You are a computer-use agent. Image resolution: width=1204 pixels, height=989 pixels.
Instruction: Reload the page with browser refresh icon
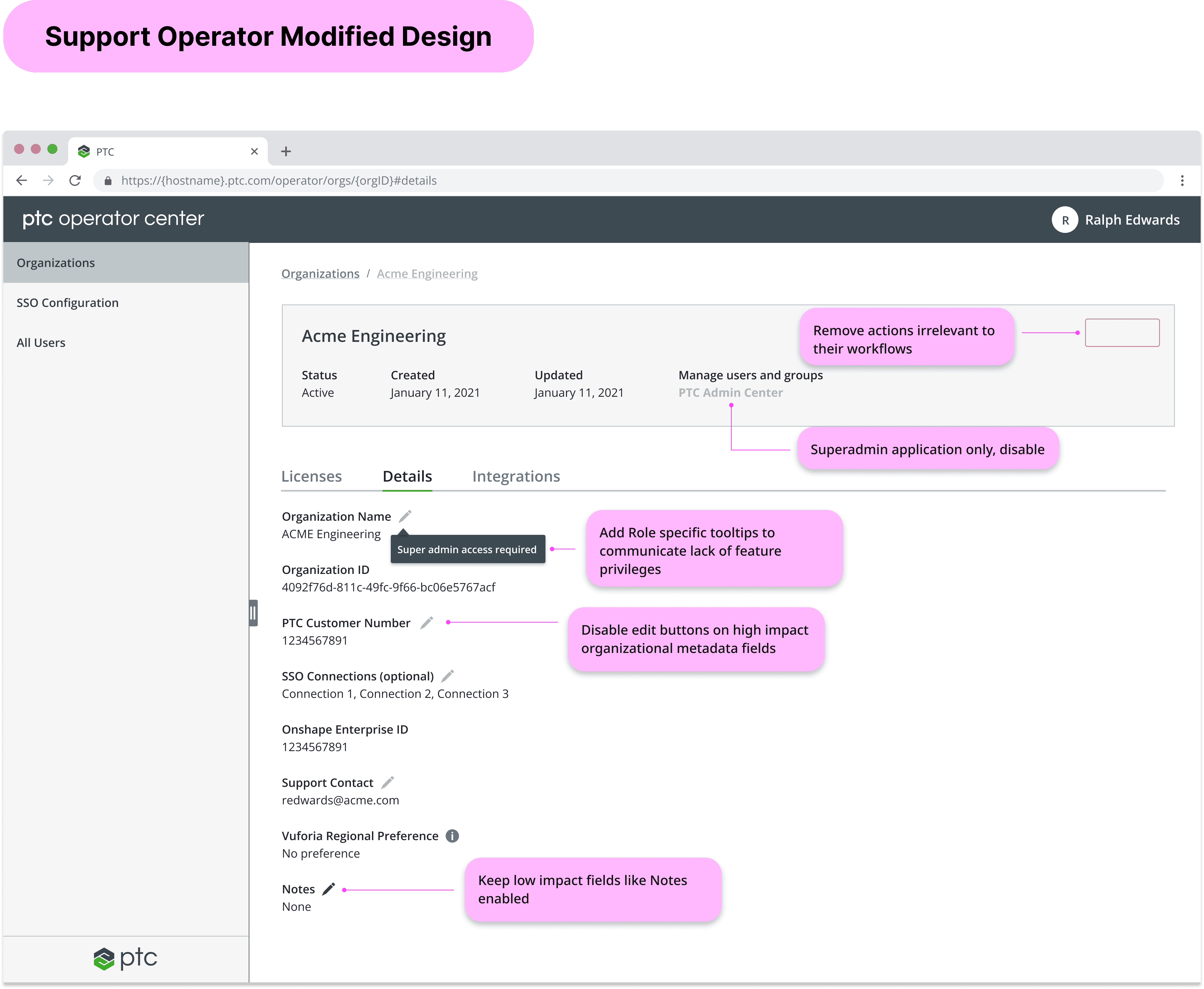[75, 180]
